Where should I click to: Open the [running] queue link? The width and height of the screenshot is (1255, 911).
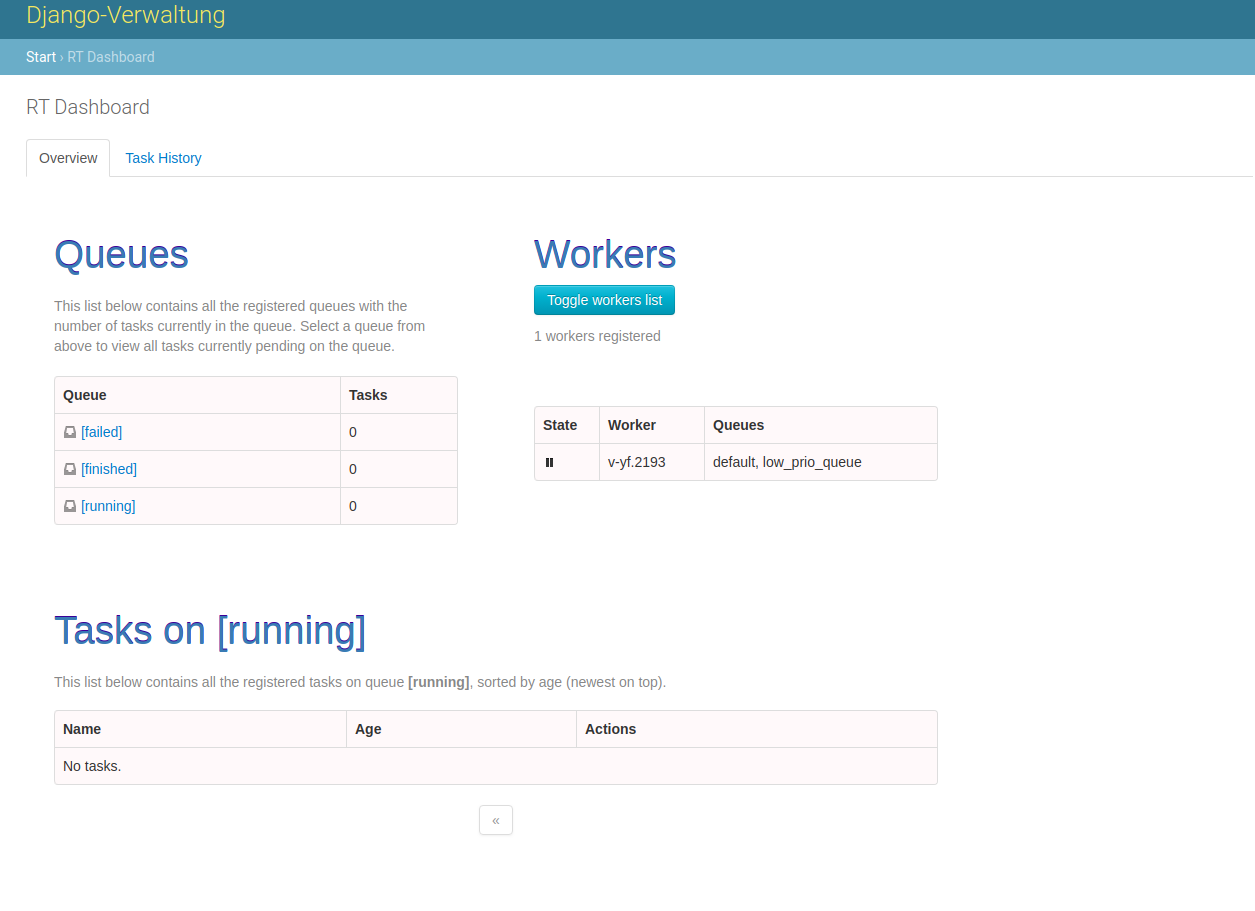click(108, 506)
